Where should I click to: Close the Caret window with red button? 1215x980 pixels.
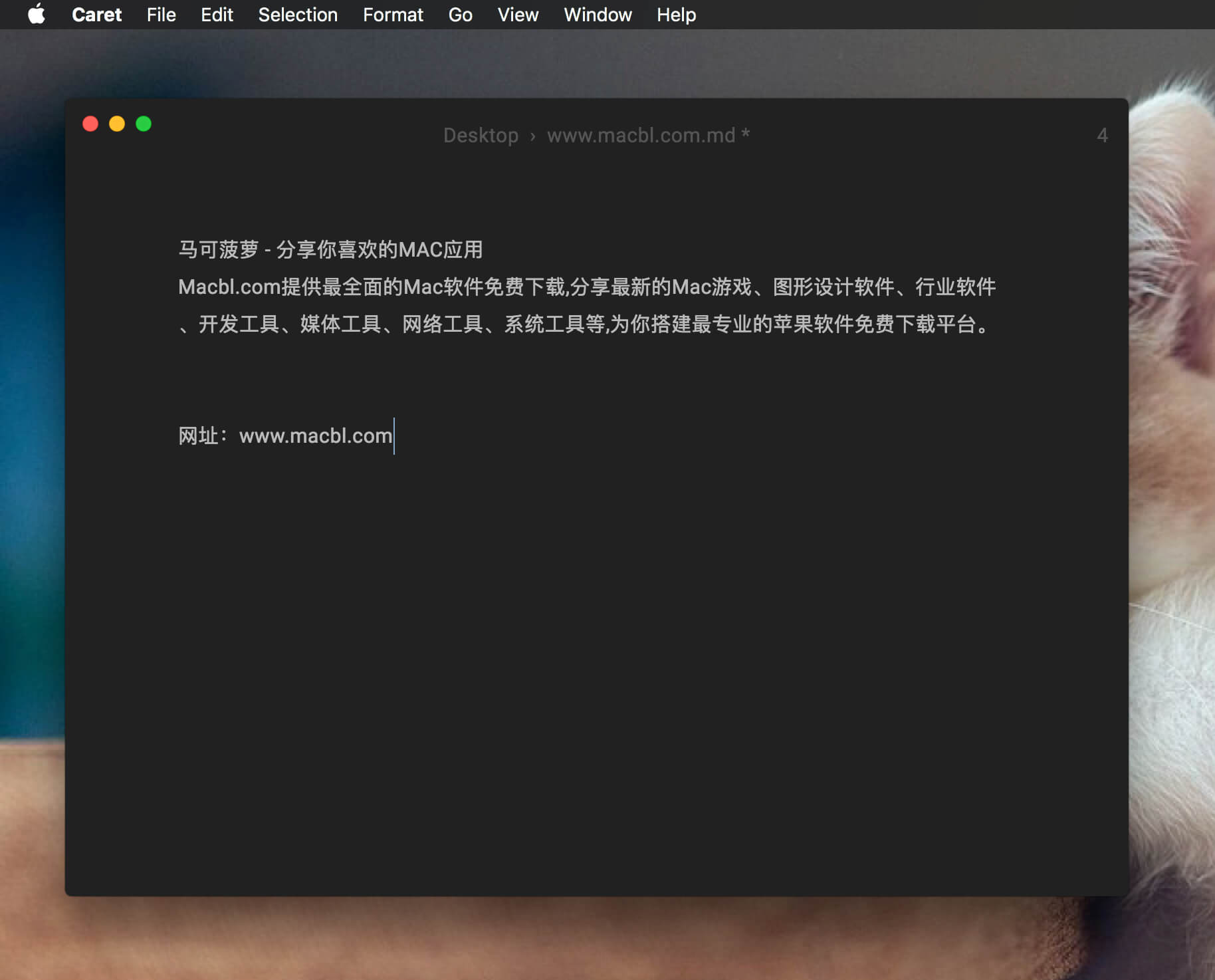(x=90, y=124)
